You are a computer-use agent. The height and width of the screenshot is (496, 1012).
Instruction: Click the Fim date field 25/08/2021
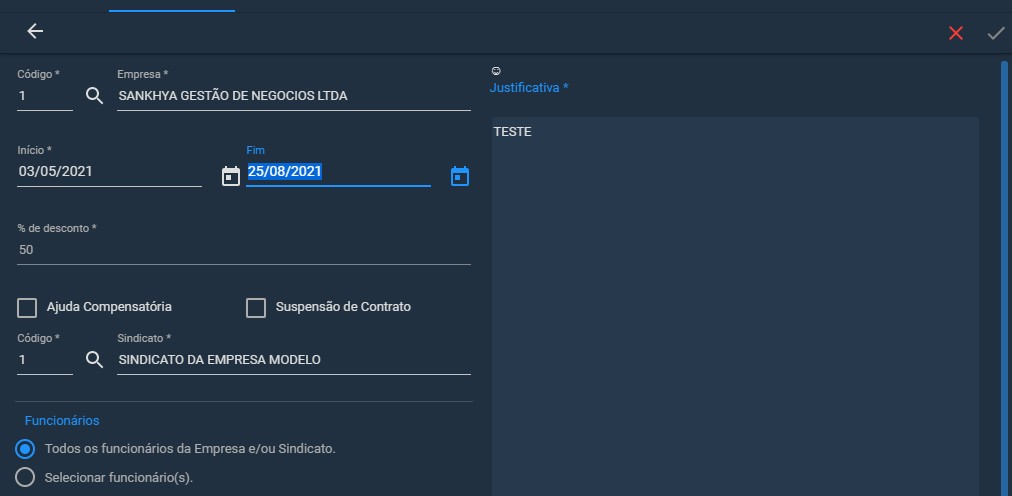coord(338,172)
